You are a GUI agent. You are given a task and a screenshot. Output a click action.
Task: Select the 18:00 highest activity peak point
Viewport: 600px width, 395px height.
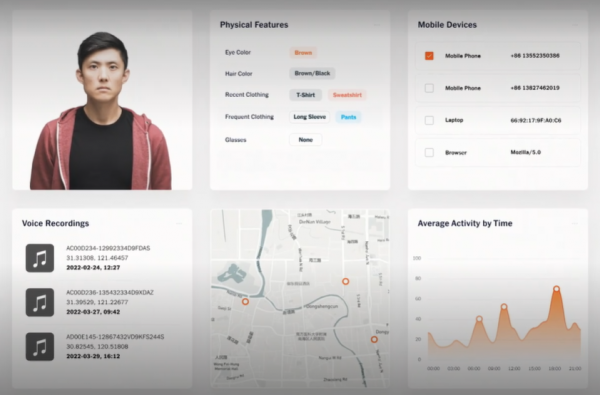(x=556, y=289)
